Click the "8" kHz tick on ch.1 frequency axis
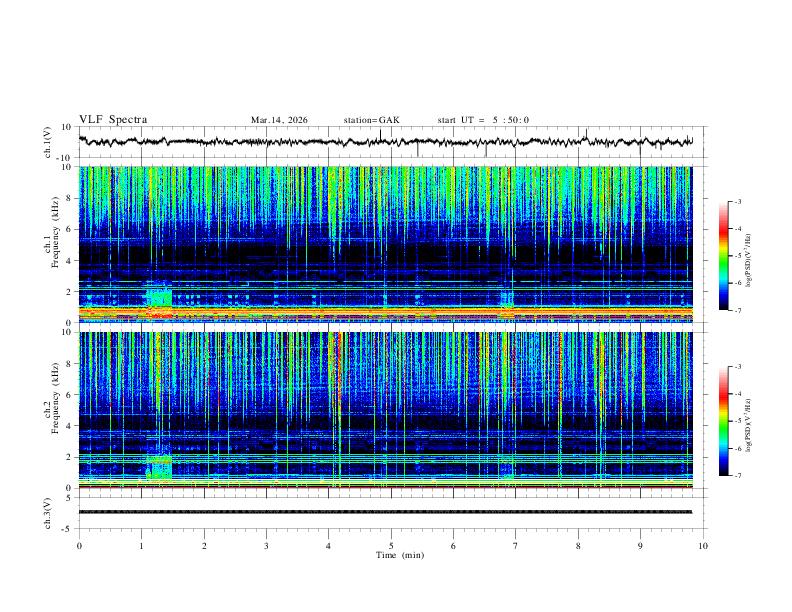 tap(70, 198)
